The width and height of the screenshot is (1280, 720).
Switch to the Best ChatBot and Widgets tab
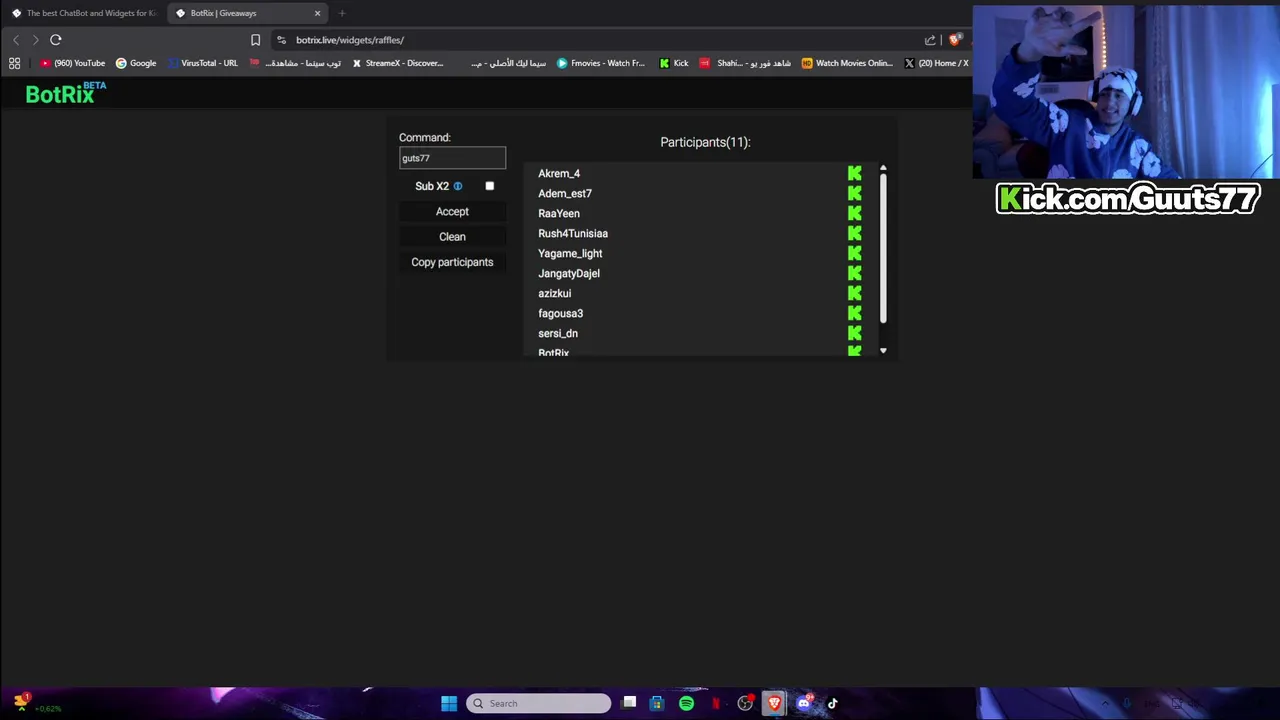(x=83, y=13)
